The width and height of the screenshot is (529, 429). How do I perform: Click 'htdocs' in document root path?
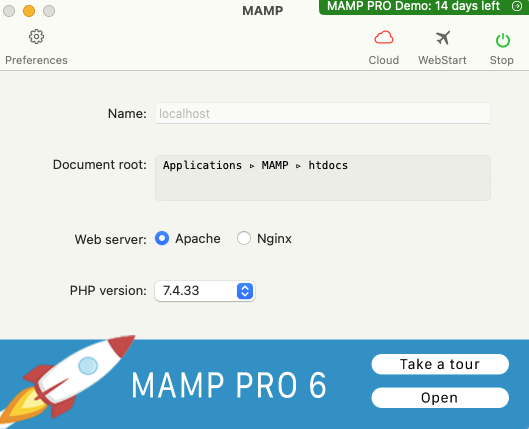pos(328,165)
